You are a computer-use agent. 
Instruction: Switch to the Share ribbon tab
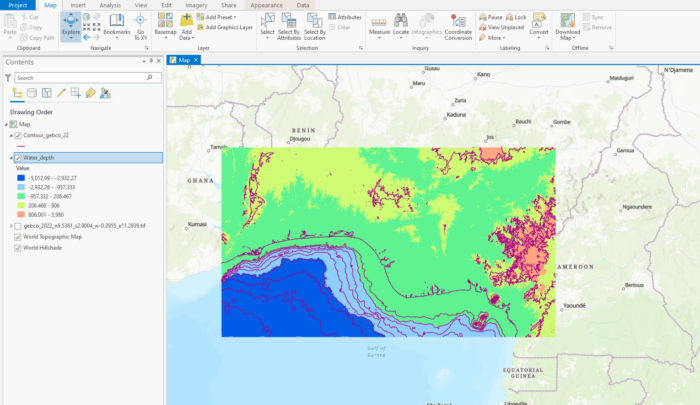(229, 5)
